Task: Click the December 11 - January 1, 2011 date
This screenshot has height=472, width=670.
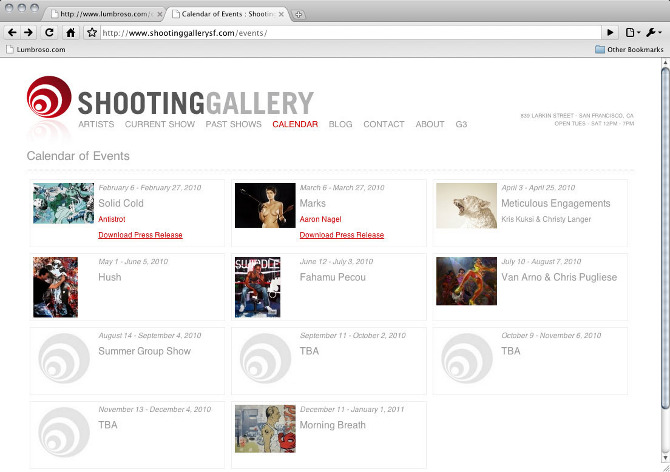Action: point(352,409)
